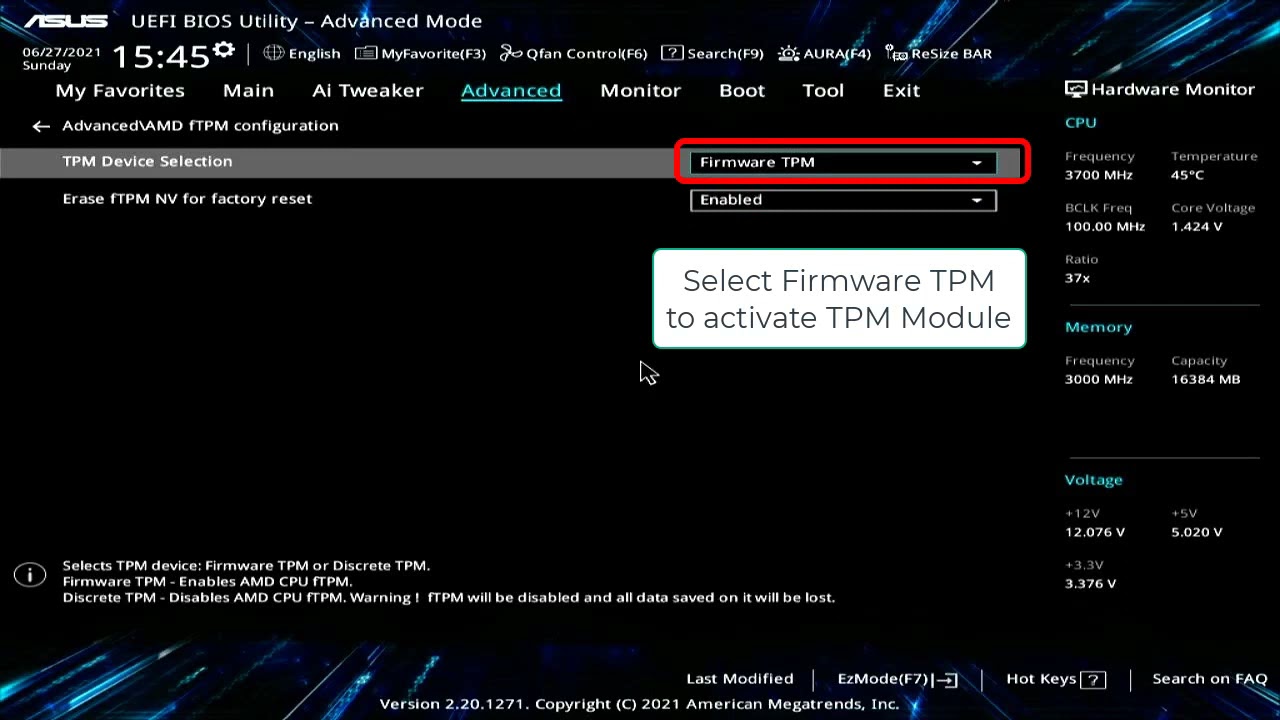The width and height of the screenshot is (1280, 720).
Task: Click the MyFavorite(F3) list icon
Action: coord(366,53)
